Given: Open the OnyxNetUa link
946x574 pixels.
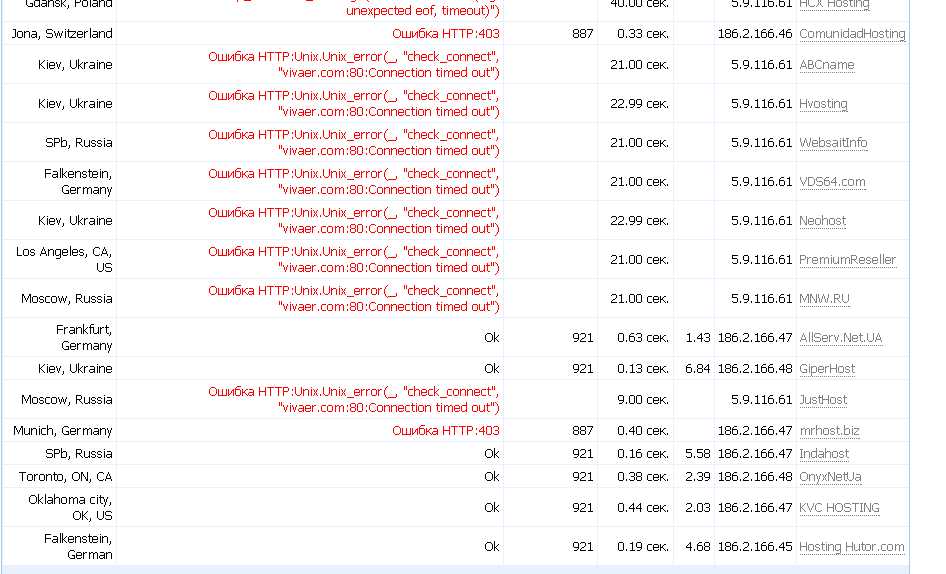Looking at the screenshot, I should (830, 477).
